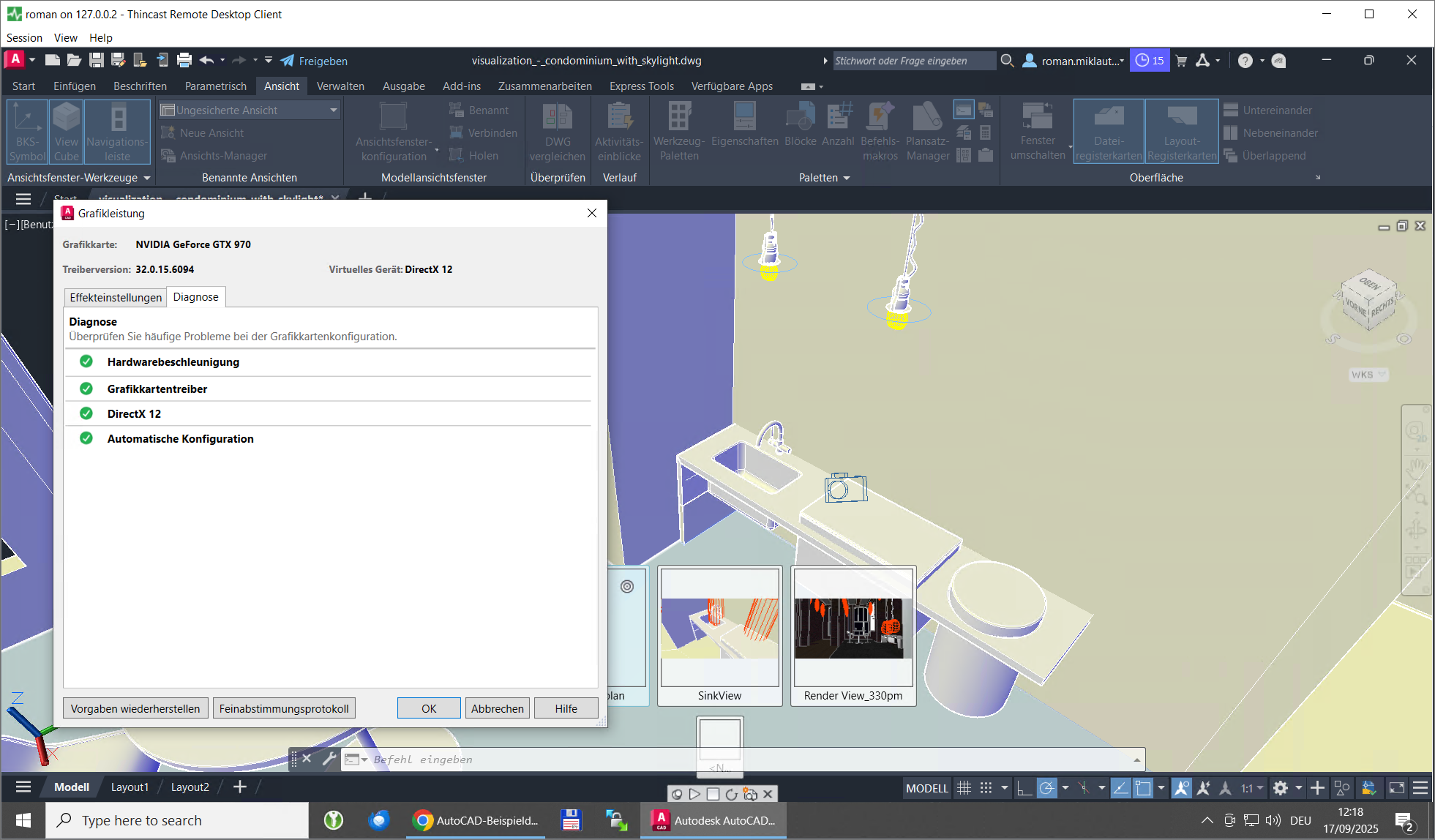This screenshot has height=840, width=1435.
Task: Open the workspace gear dropdown arrow
Action: click(x=1299, y=788)
